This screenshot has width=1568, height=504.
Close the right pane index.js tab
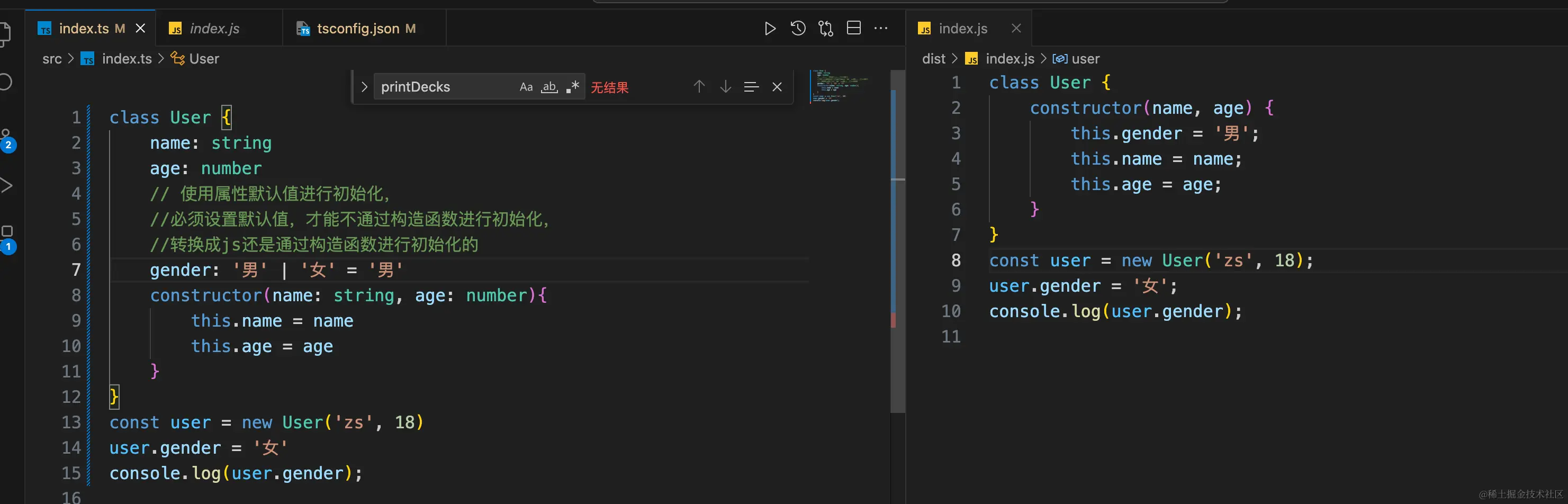coord(1016,28)
